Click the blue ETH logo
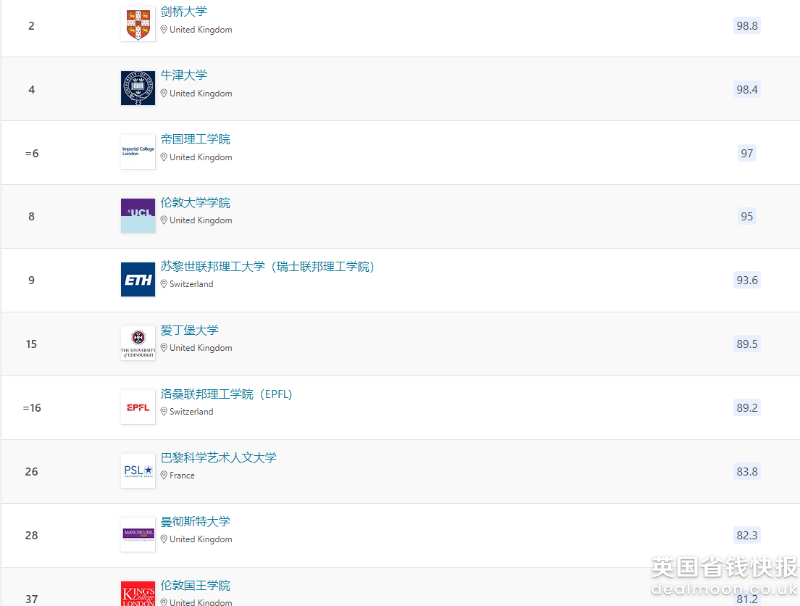Screen dimensions: 800x606 click(x=138, y=280)
